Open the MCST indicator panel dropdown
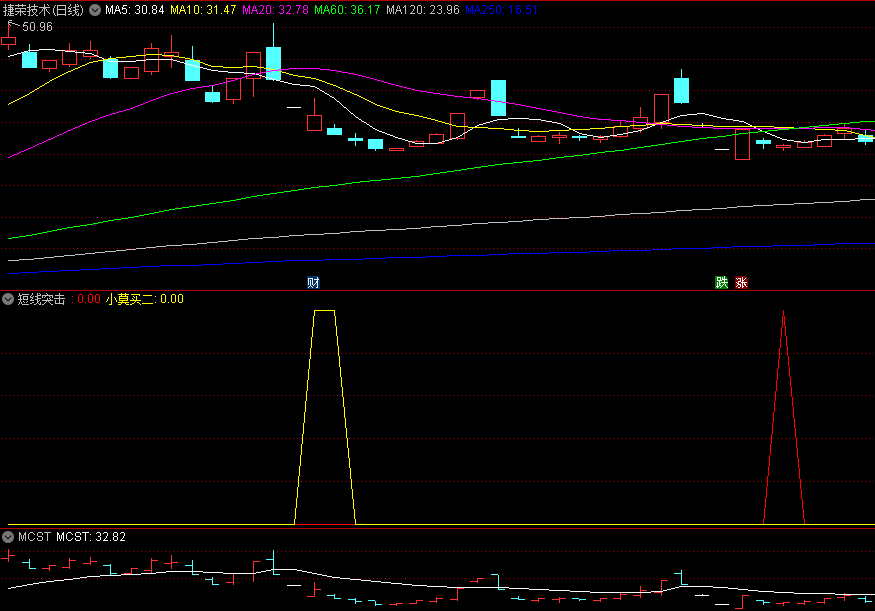Image resolution: width=875 pixels, height=611 pixels. tap(8, 537)
